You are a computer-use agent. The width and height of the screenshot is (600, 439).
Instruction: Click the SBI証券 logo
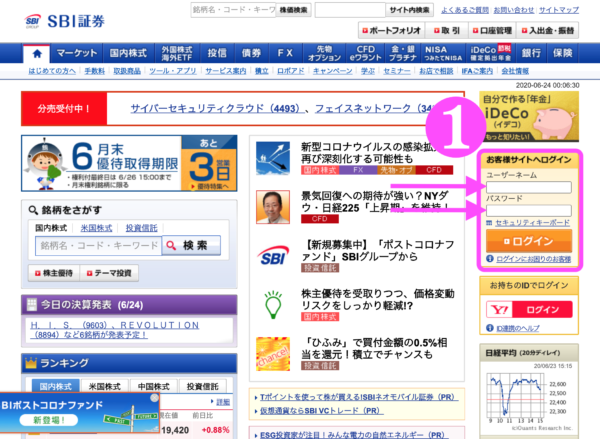pyautogui.click(x=65, y=21)
